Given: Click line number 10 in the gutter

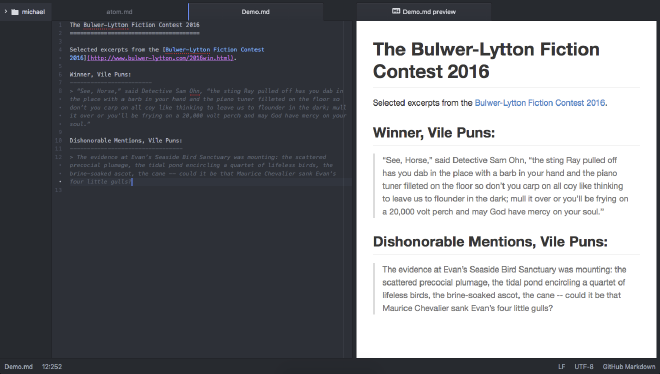Looking at the screenshot, I should tap(59, 141).
